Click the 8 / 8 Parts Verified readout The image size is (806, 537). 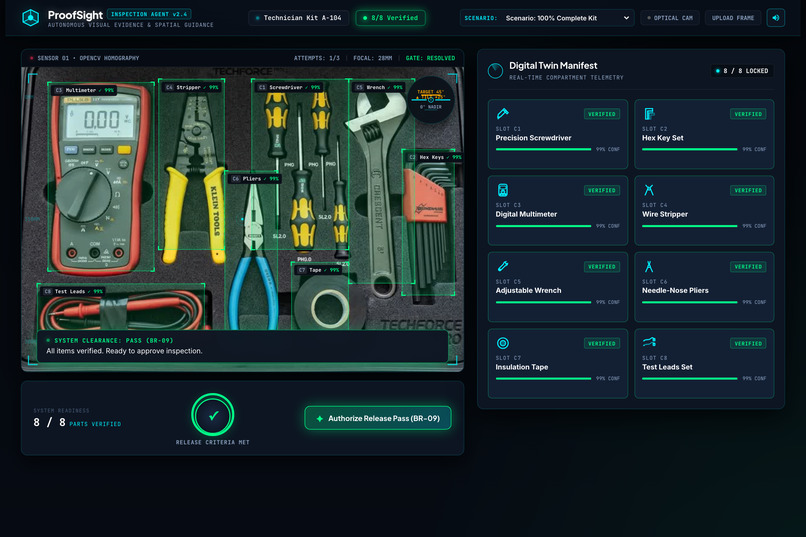pos(77,423)
